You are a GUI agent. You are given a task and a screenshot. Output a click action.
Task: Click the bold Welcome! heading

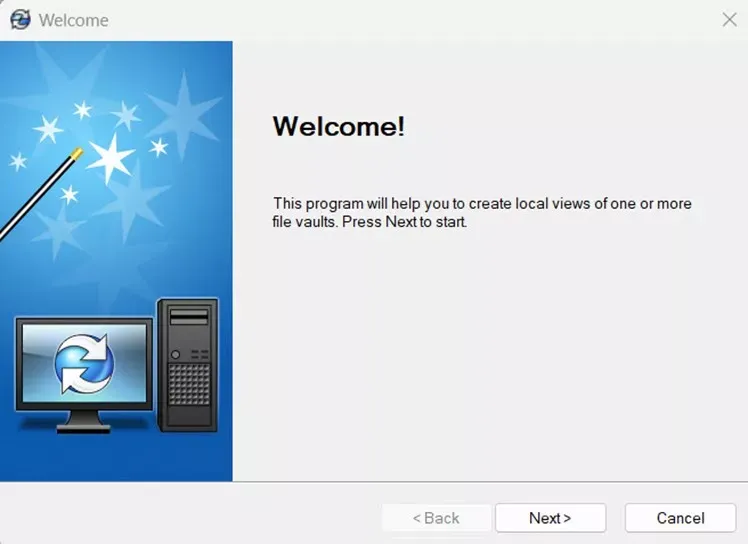click(x=339, y=126)
